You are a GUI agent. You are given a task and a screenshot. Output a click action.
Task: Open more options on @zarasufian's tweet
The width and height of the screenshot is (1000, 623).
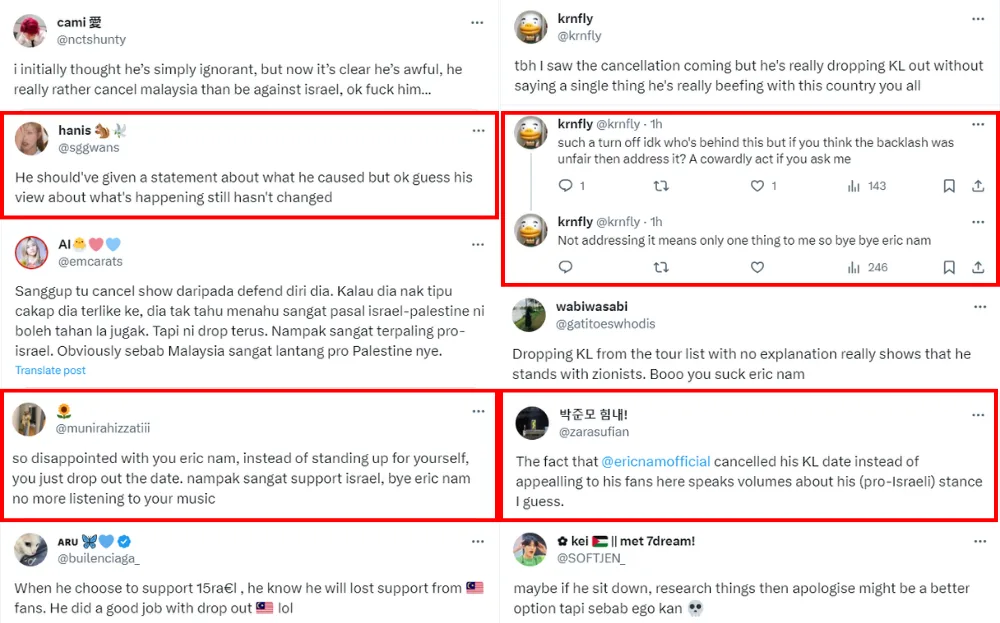point(978,414)
